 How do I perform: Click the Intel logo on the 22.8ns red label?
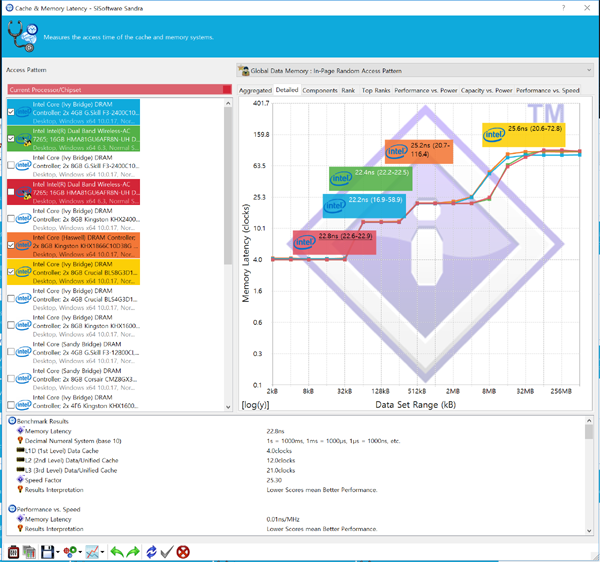(305, 242)
